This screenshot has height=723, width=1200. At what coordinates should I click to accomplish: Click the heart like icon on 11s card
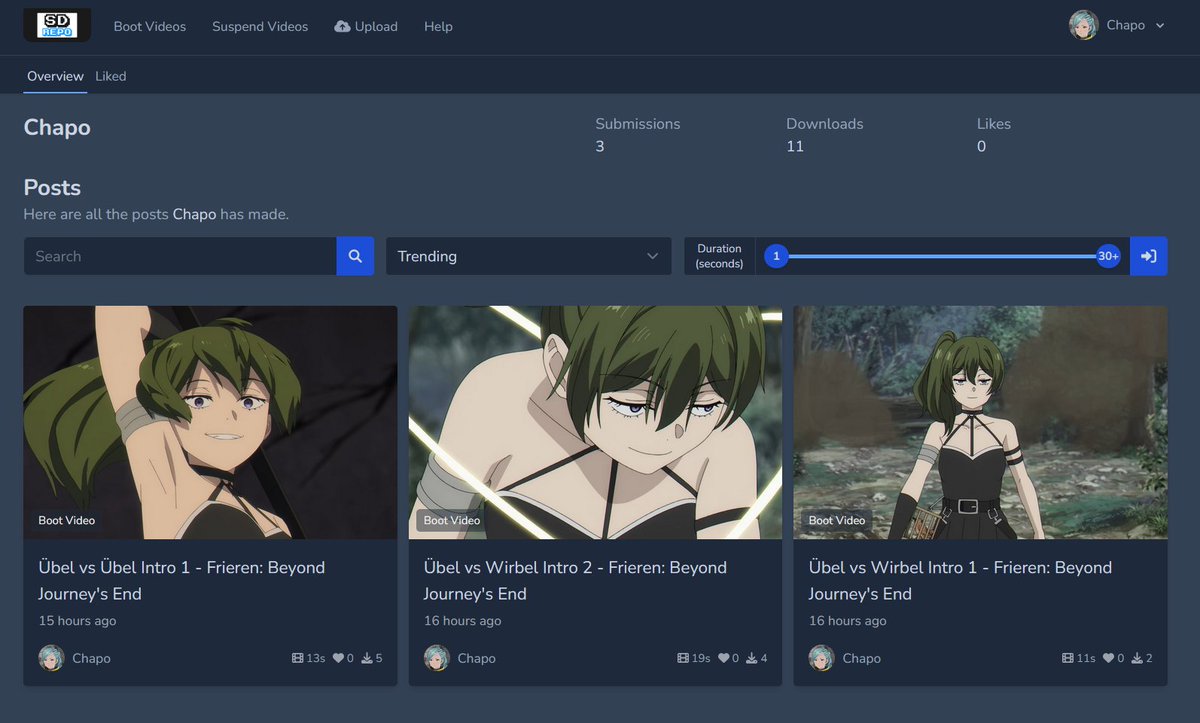tap(1108, 658)
